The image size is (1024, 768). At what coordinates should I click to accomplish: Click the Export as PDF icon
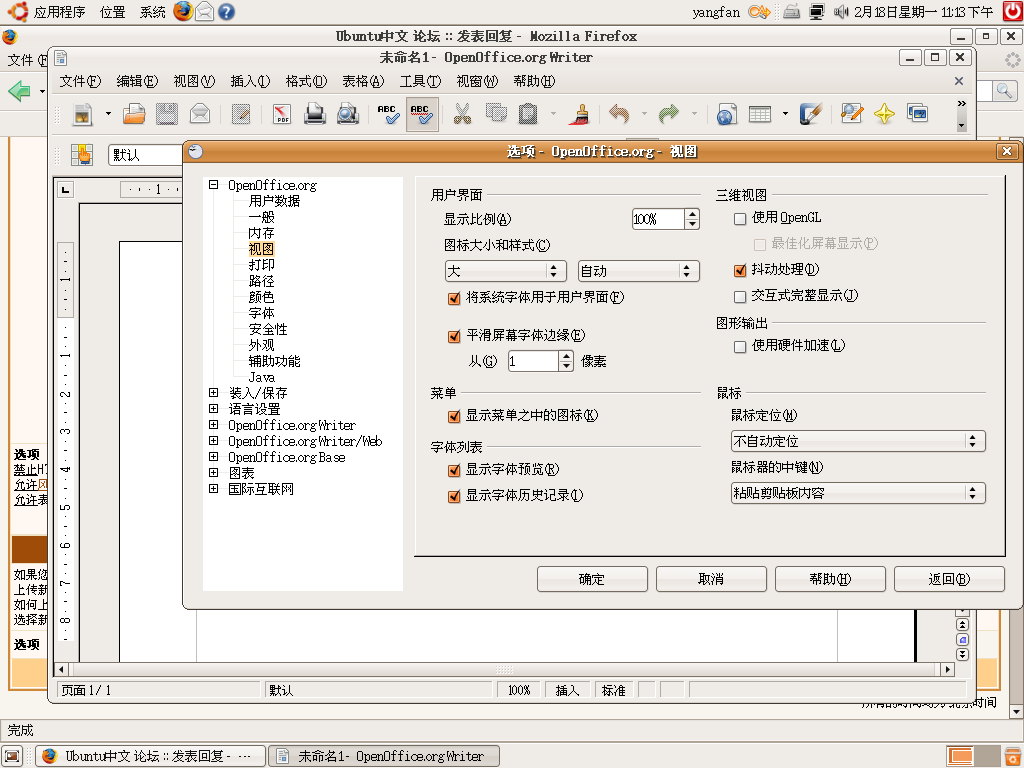coord(282,114)
